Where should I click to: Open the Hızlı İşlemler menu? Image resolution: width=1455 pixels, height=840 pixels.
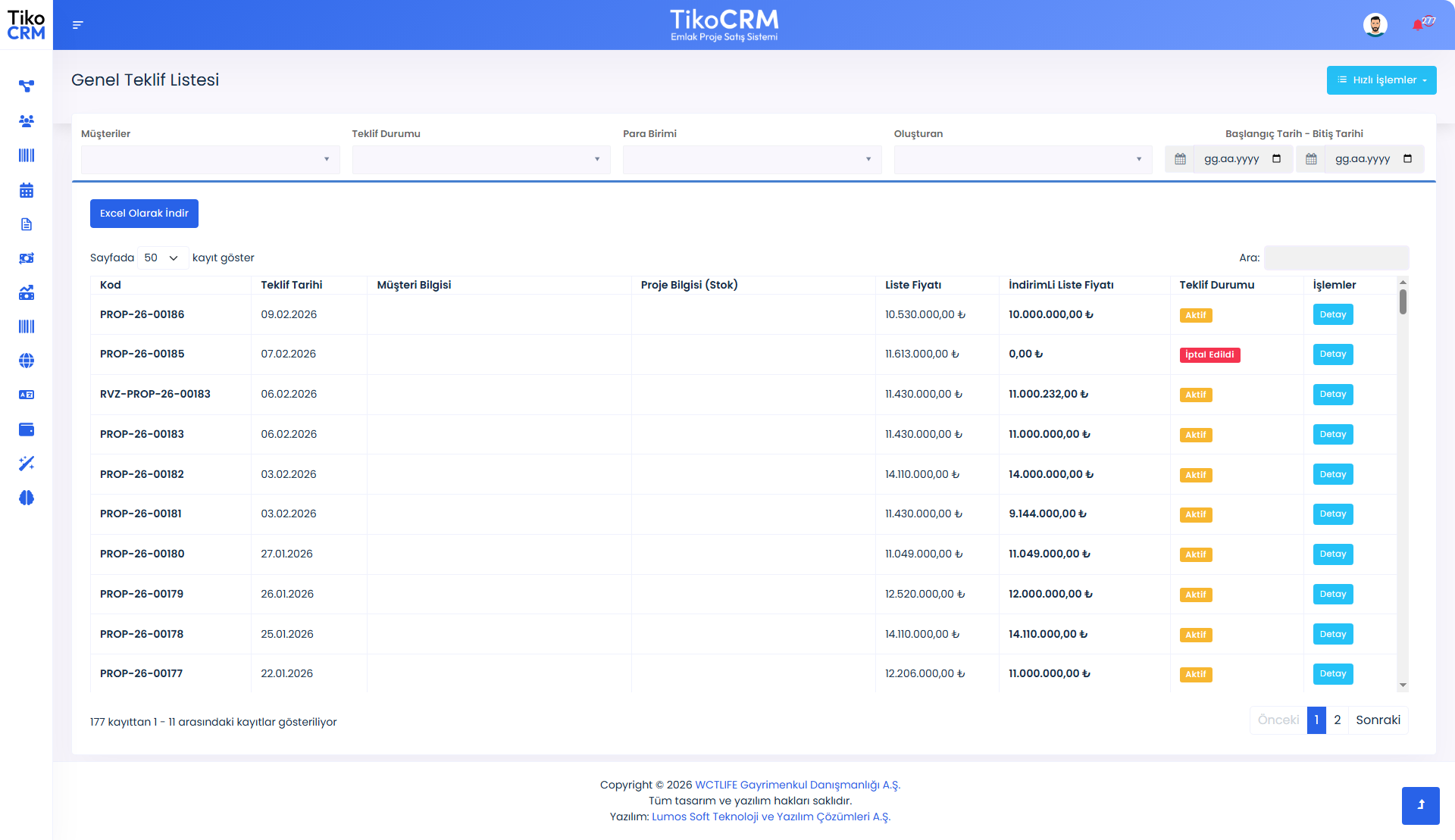pos(1381,80)
